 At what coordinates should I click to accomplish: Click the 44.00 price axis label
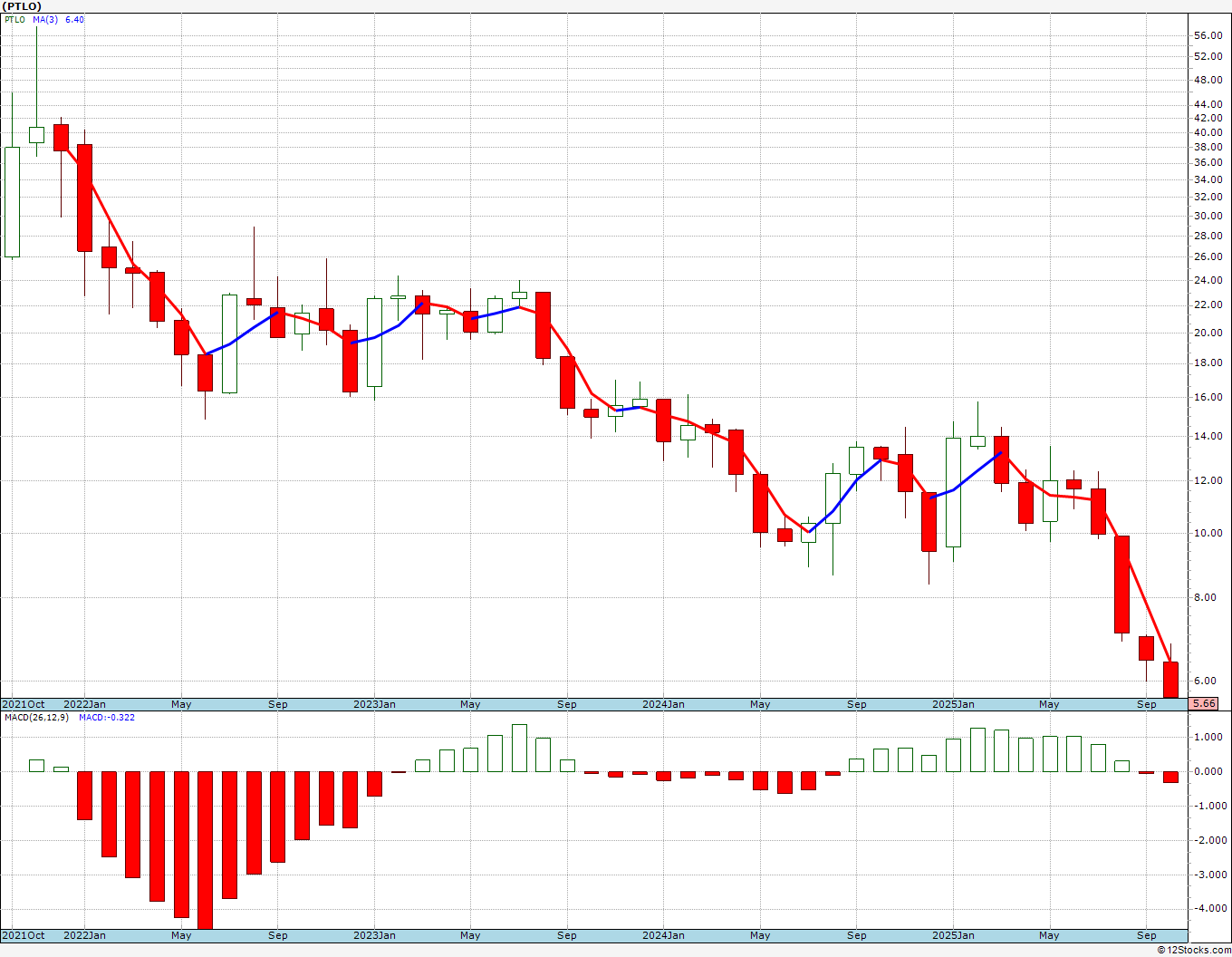1208,104
